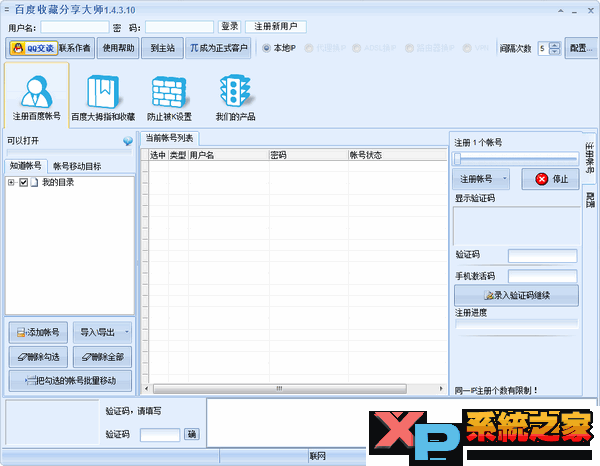This screenshot has width=600, height=466.
Task: Click the 添加帐号 button
Action: click(38, 332)
